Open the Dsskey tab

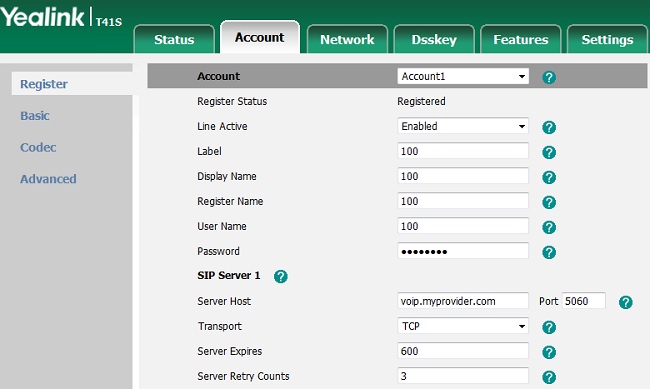[434, 39]
